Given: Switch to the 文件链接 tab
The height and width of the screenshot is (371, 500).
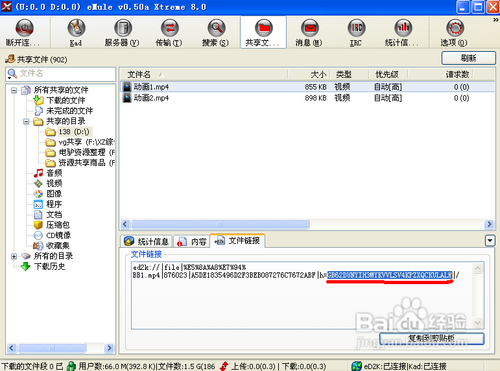Looking at the screenshot, I should pyautogui.click(x=237, y=241).
